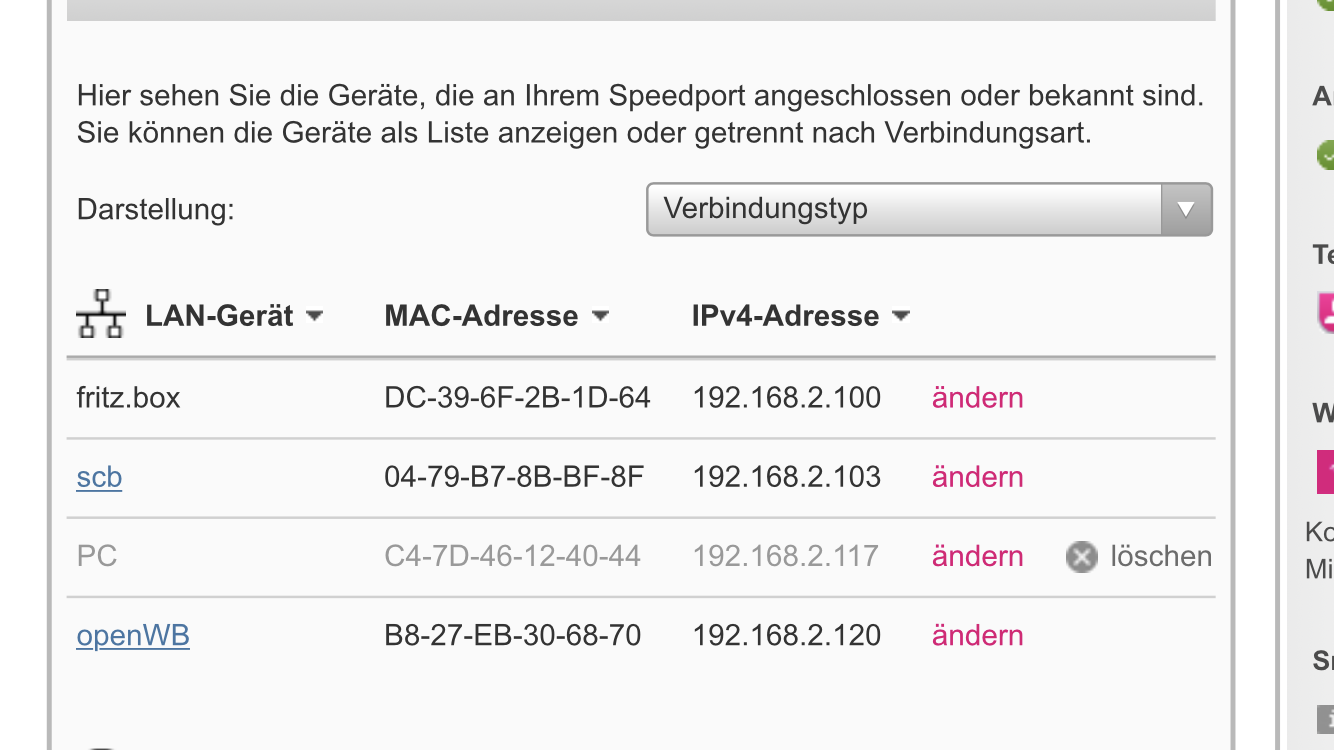This screenshot has height=750, width=1334.
Task: Click the löschen text for PC
Action: [1160, 556]
